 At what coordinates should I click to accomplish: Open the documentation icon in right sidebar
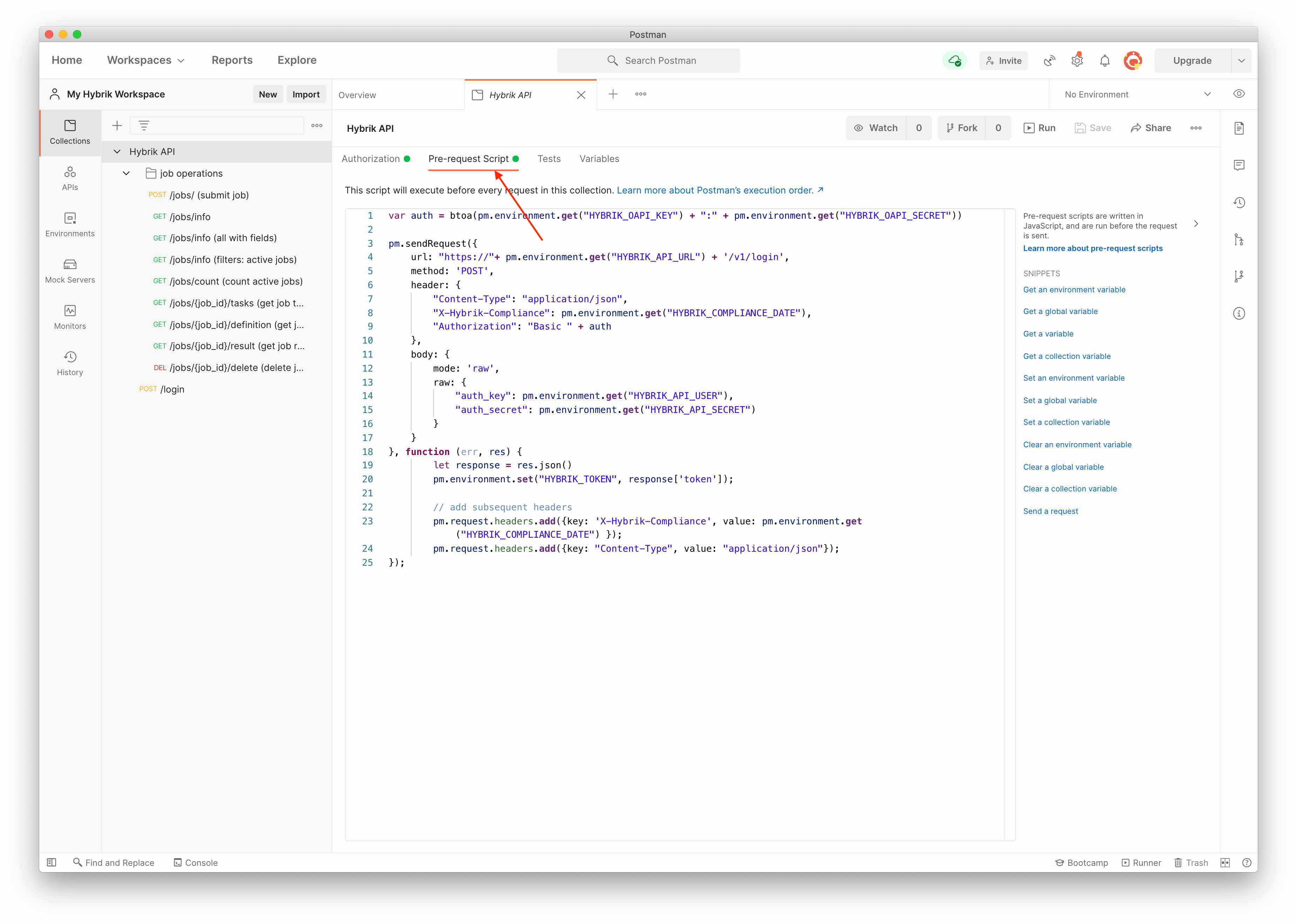[x=1239, y=128]
